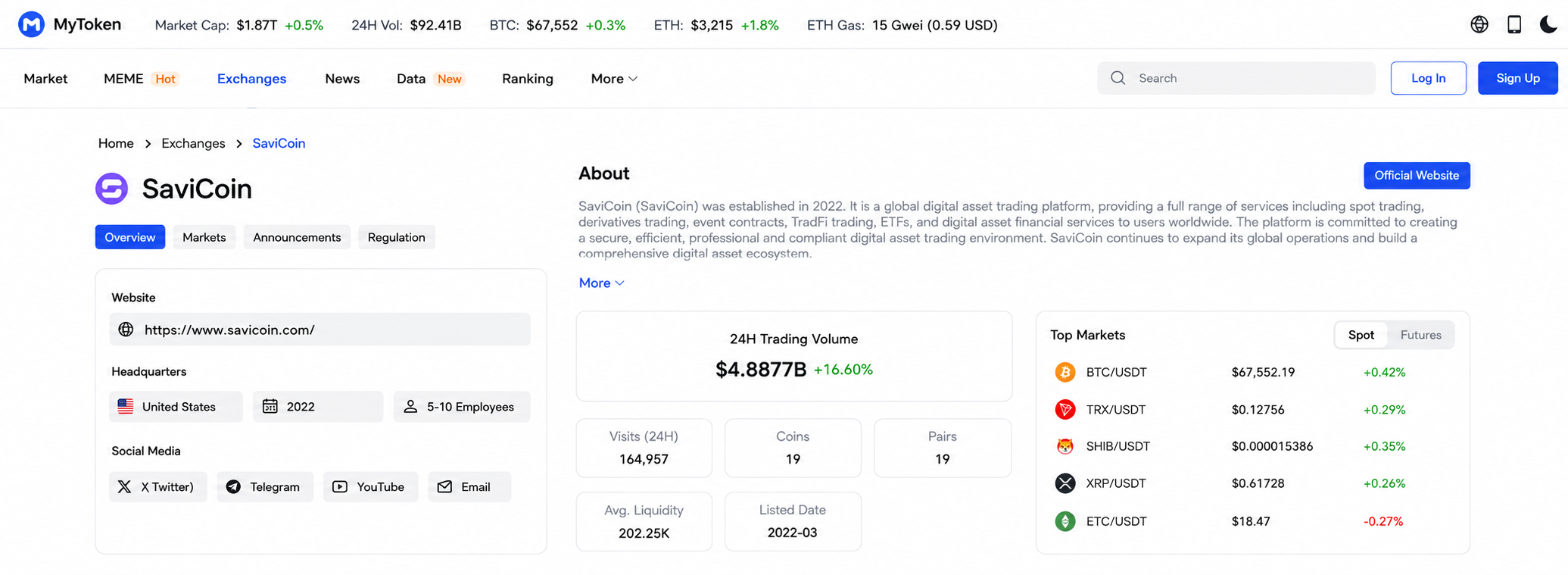Click the Log In button
The width and height of the screenshot is (1568, 575).
tap(1428, 78)
